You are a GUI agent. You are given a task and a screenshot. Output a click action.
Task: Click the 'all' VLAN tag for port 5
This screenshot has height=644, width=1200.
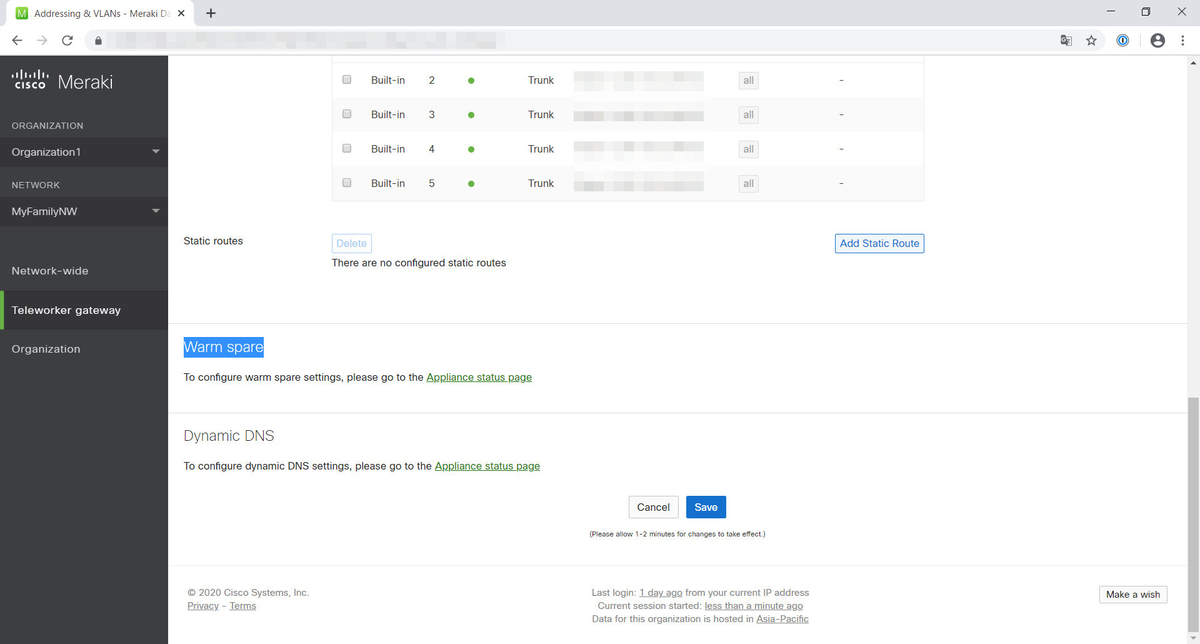[x=748, y=184]
